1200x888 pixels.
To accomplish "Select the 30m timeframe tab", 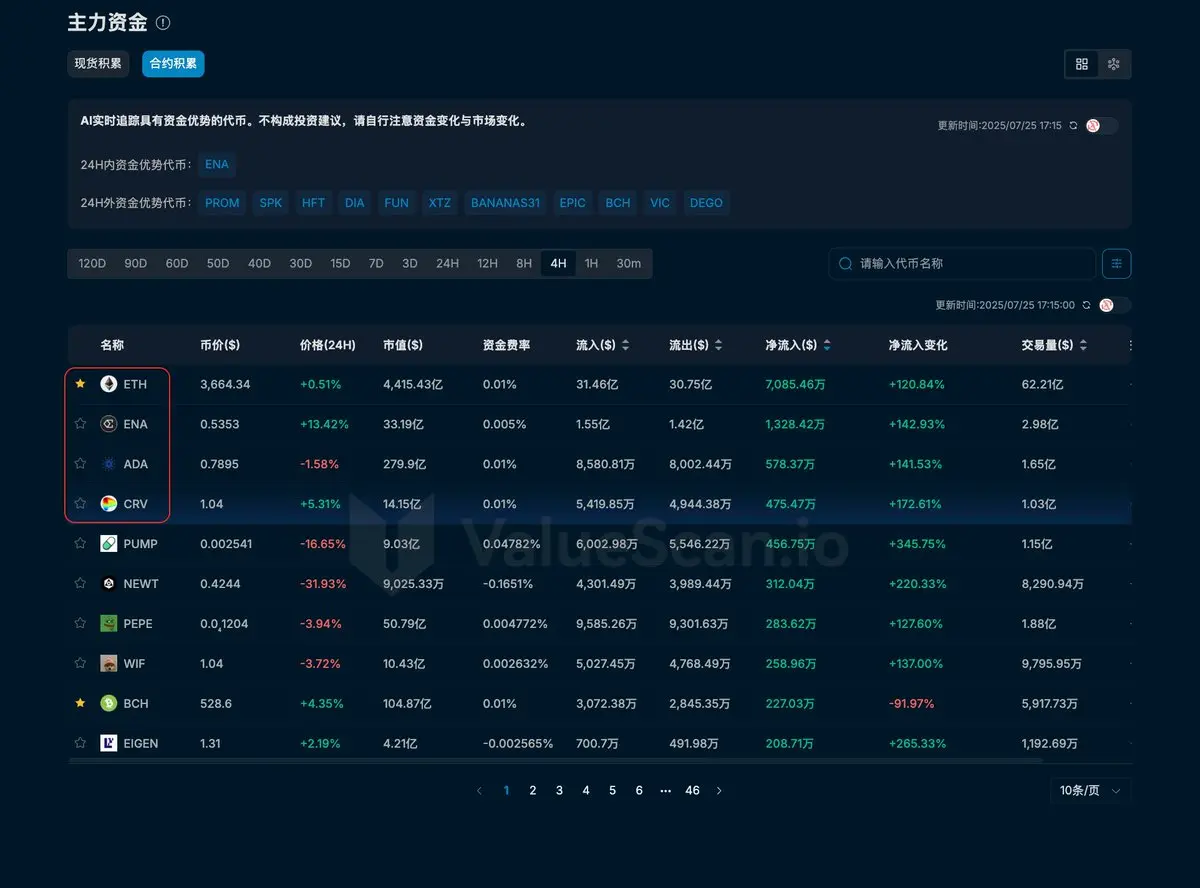I will [629, 264].
